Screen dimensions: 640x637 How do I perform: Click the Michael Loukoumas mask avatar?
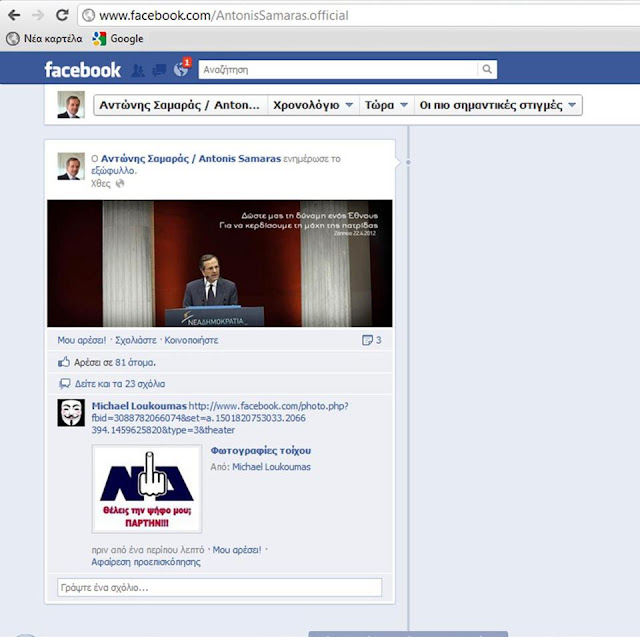71,413
